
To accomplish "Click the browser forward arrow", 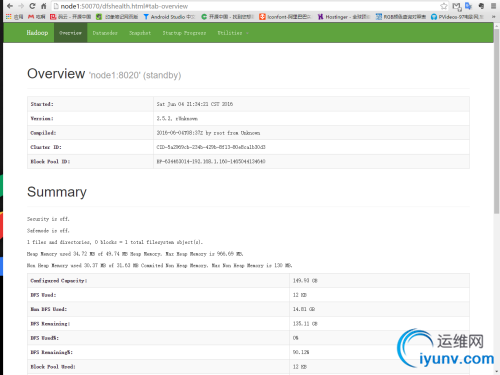I will pyautogui.click(x=21, y=6).
